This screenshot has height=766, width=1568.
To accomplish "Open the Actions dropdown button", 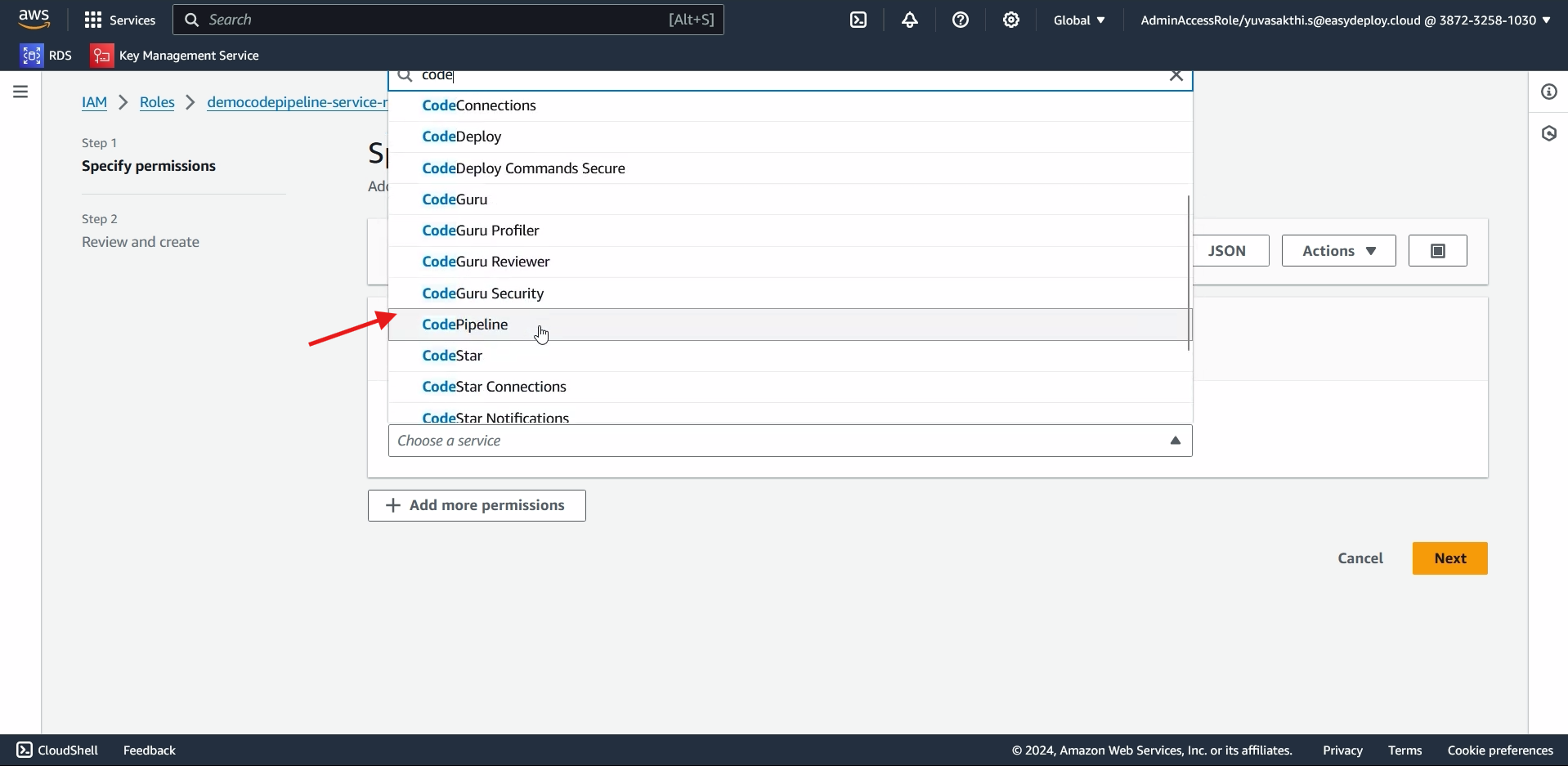I will click(x=1338, y=251).
